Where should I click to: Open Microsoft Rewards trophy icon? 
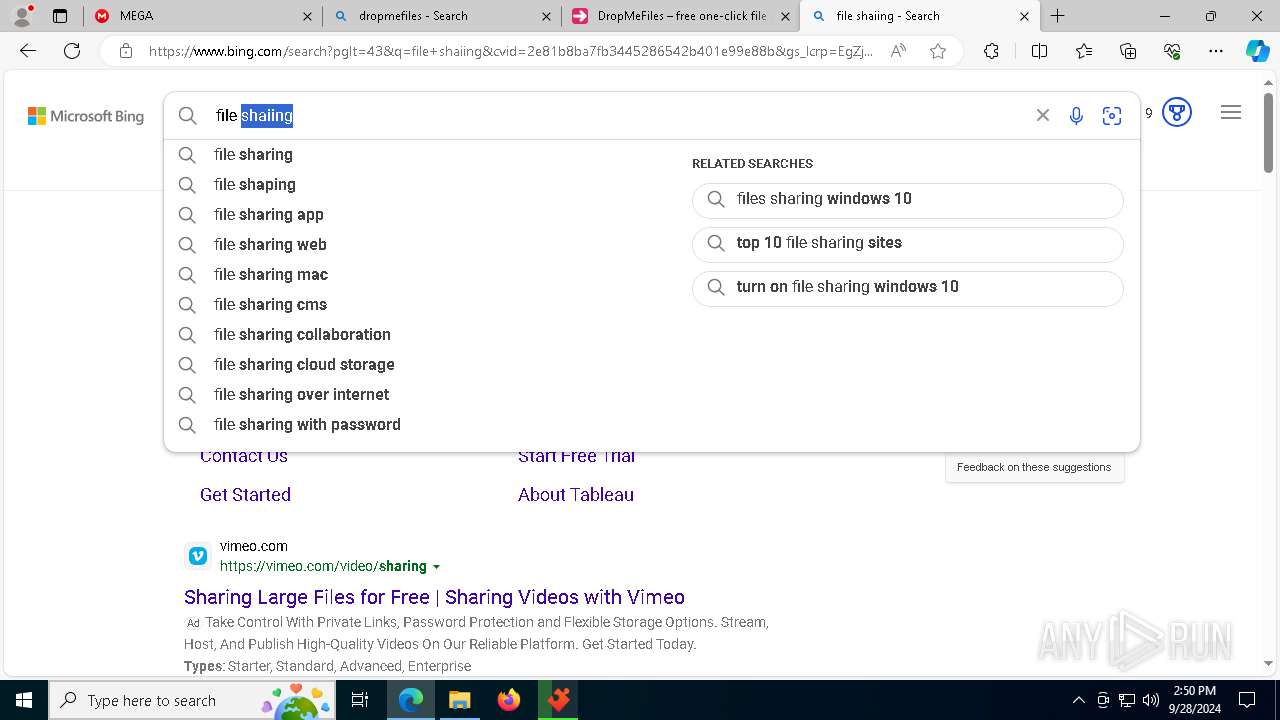click(1177, 113)
